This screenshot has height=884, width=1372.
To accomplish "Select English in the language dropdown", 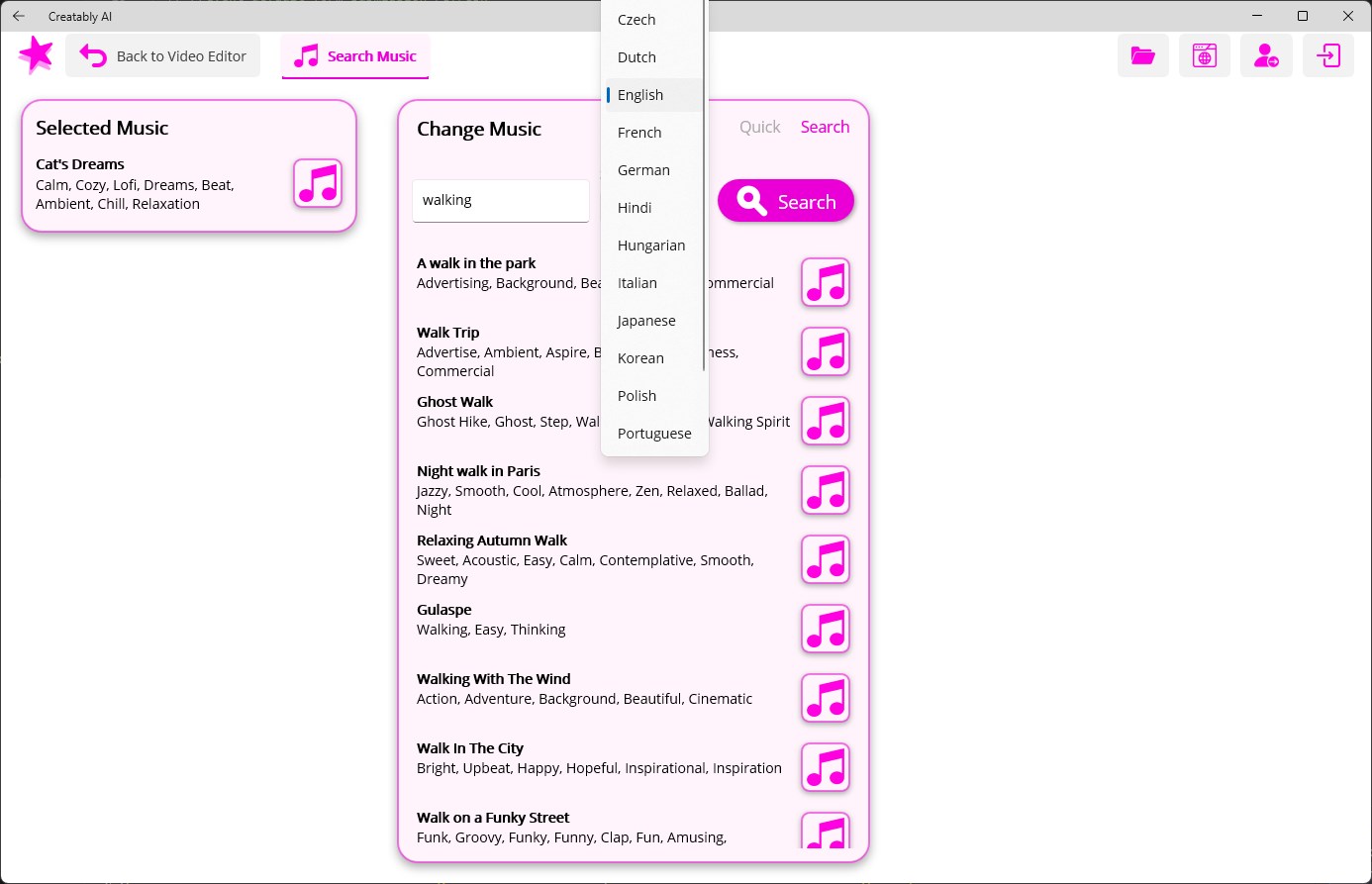I will point(640,94).
